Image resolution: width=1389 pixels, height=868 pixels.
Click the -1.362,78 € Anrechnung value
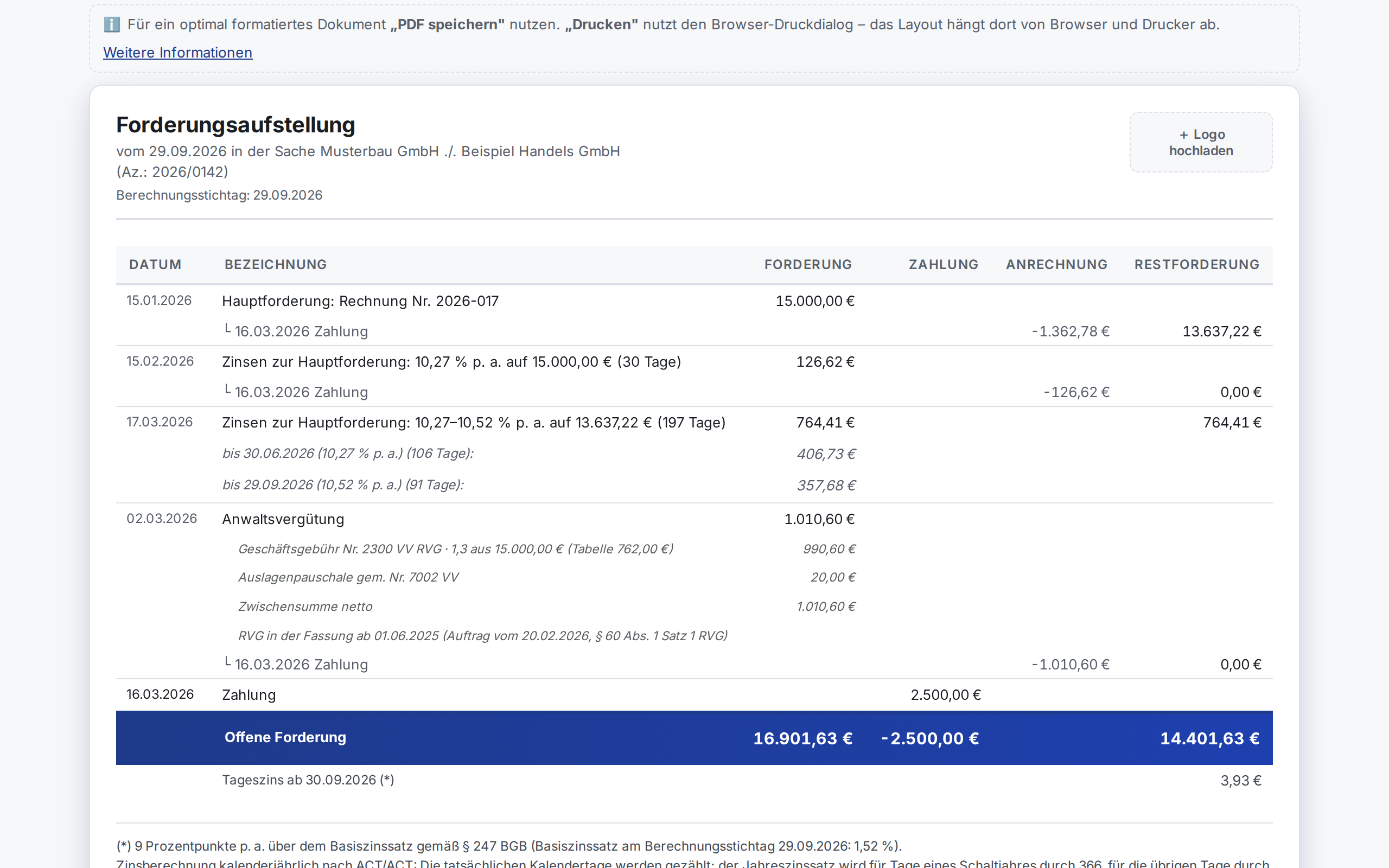(1071, 331)
